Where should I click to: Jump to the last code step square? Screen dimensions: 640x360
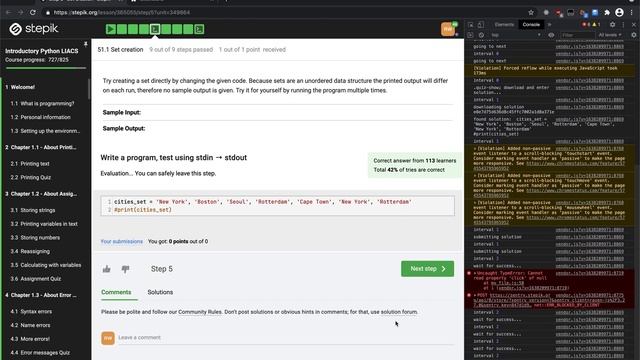pyautogui.click(x=199, y=29)
